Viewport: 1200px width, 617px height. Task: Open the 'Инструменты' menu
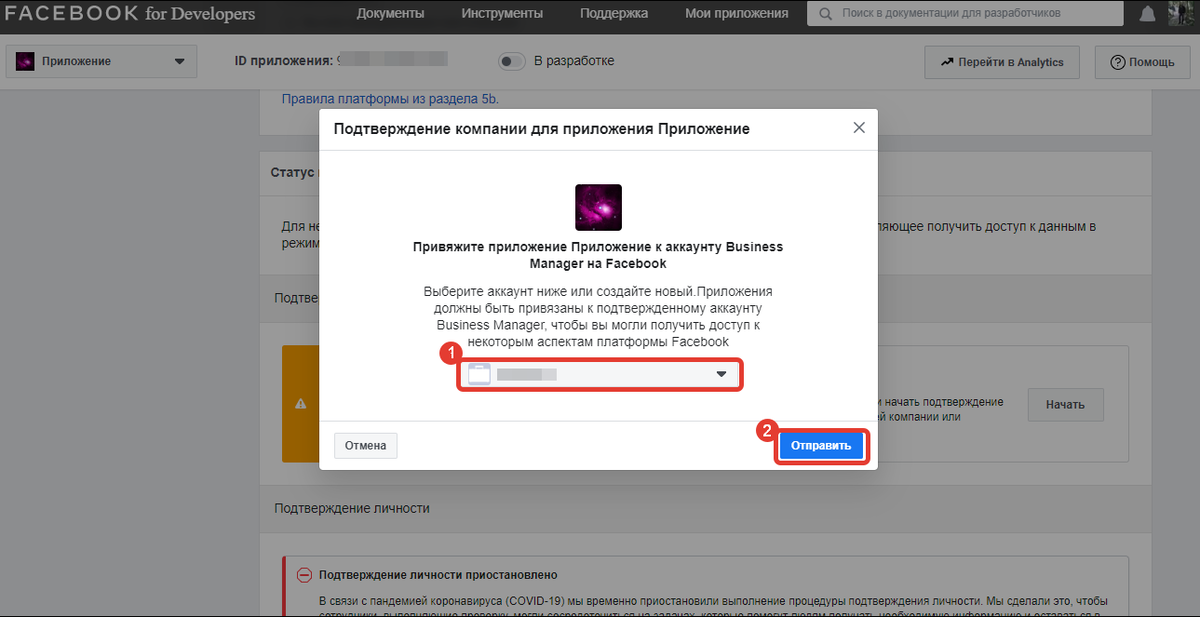point(502,14)
